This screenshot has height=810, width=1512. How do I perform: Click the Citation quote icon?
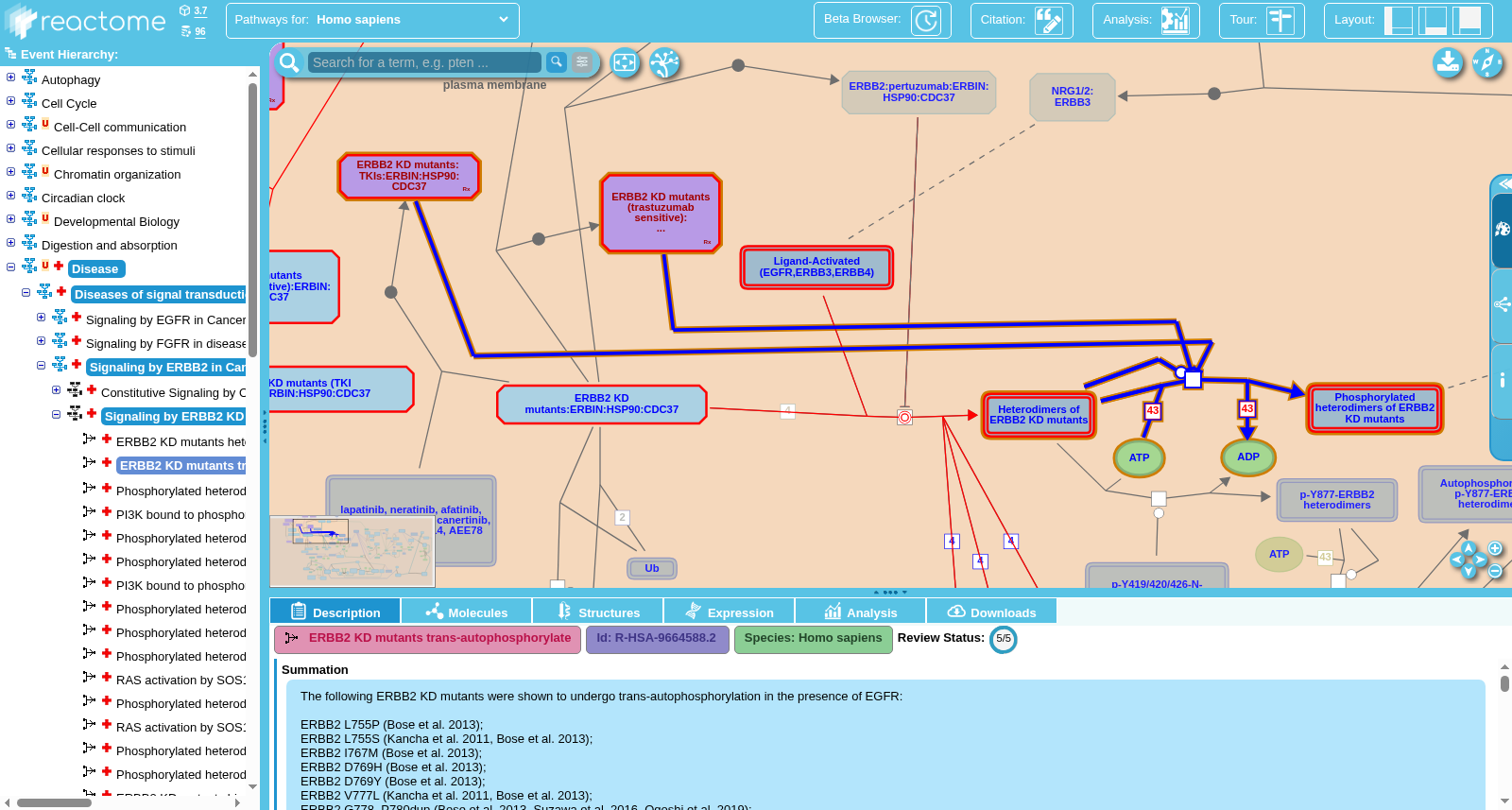pos(1048,20)
